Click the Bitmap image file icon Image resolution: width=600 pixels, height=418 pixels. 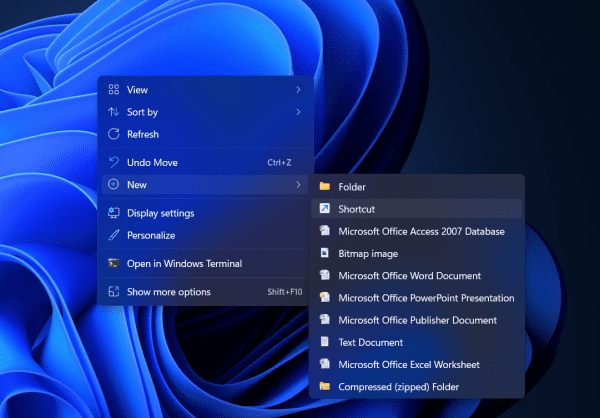pyautogui.click(x=324, y=253)
